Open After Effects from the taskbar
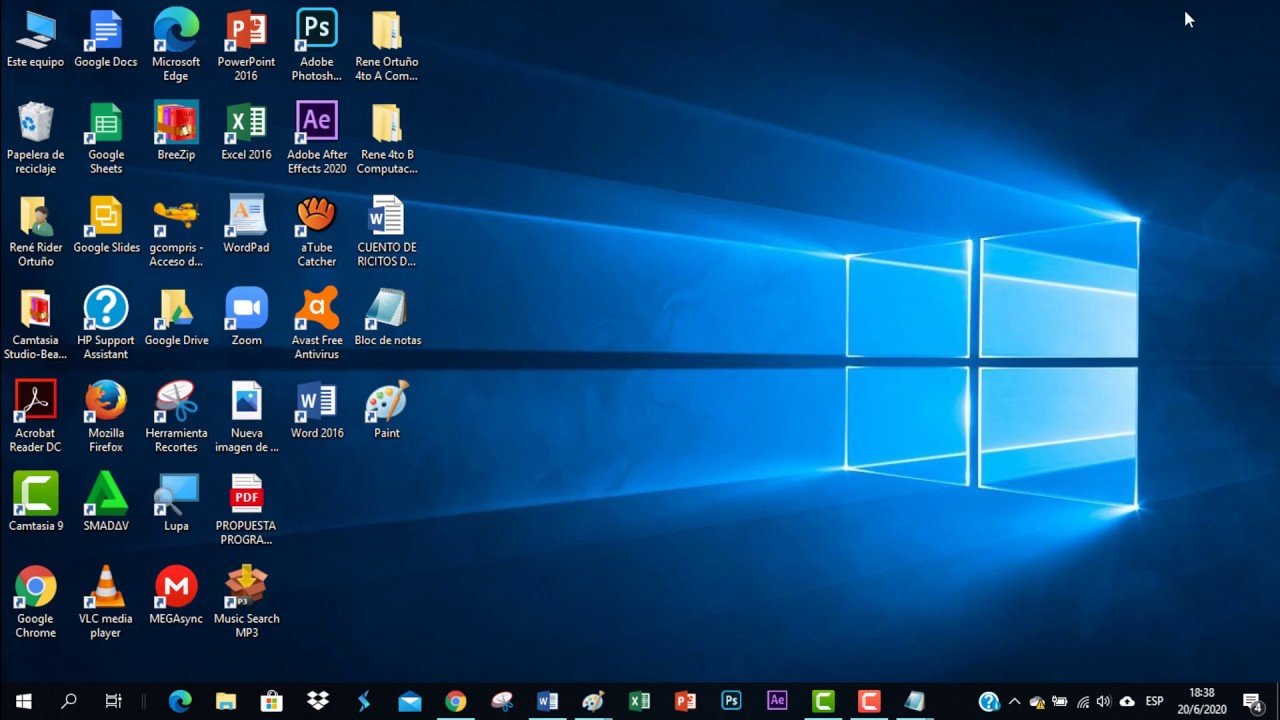1280x720 pixels. [x=777, y=701]
